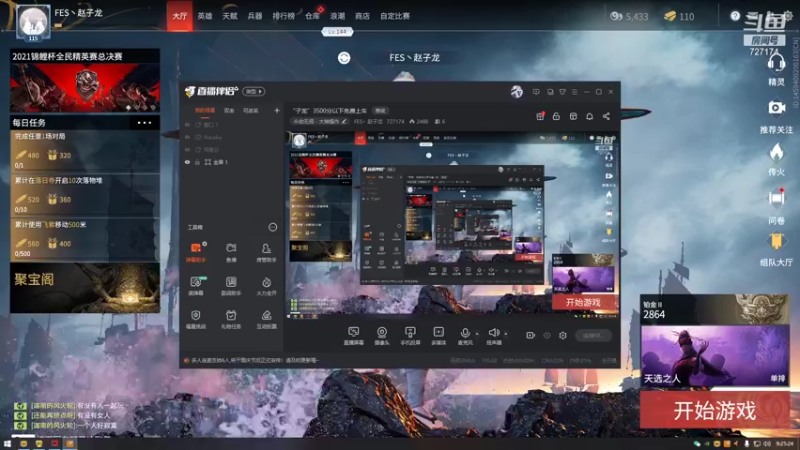Open the 聚宝阁 banner
Screen dimensions: 800x450
tap(85, 288)
